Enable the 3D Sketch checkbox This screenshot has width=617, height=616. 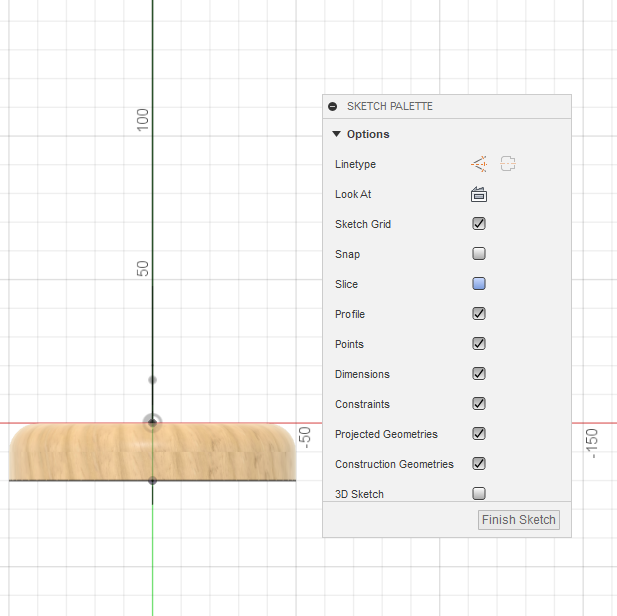click(x=479, y=493)
